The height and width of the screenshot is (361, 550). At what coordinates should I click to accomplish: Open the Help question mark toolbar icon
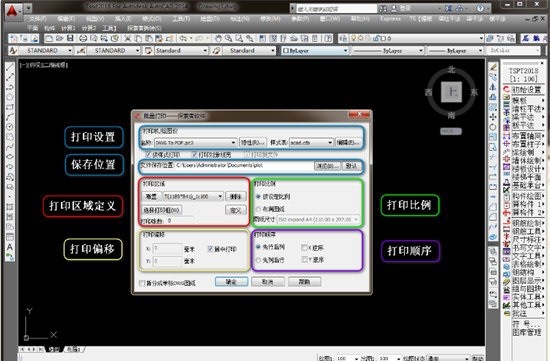tap(328, 38)
